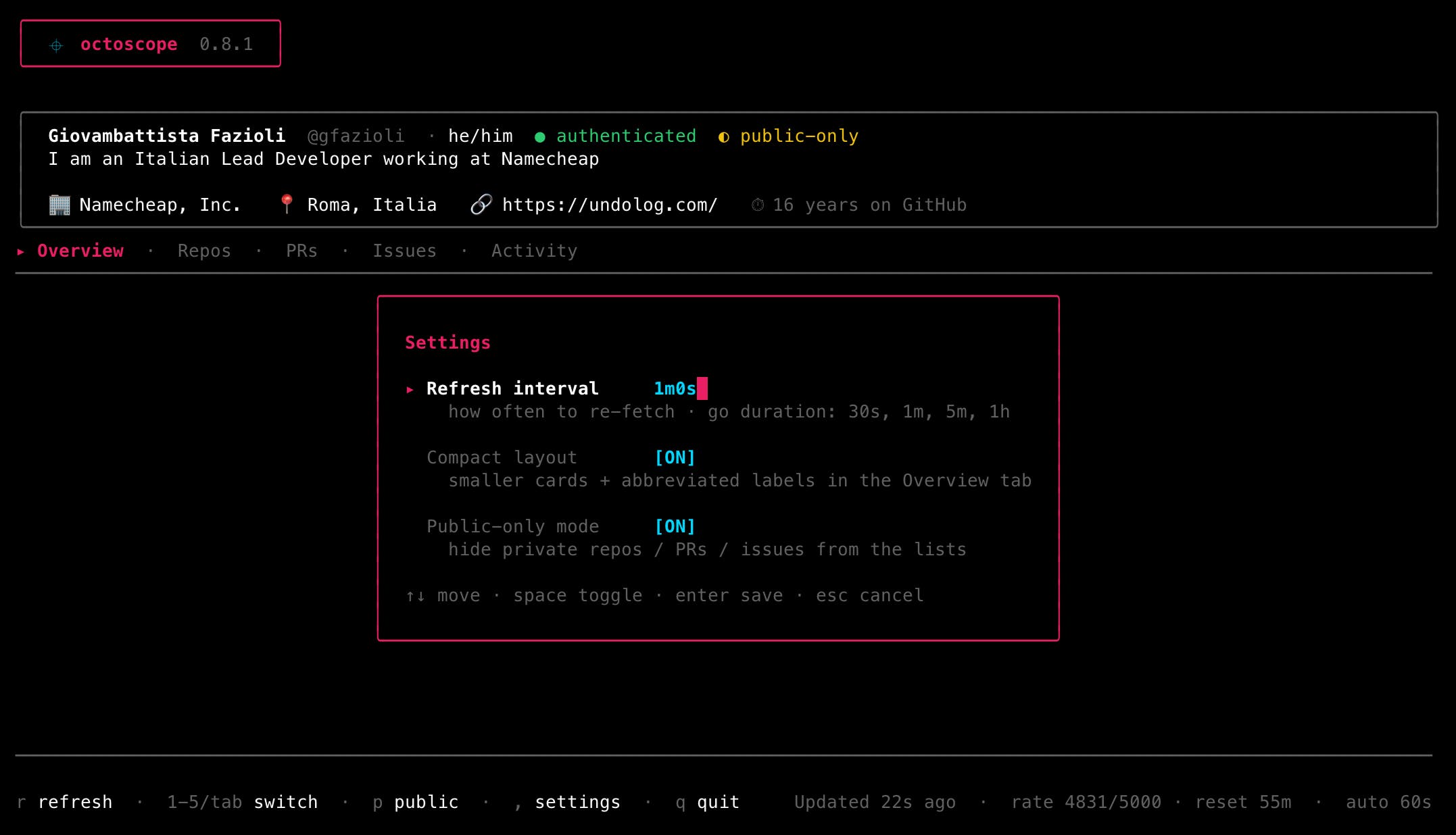Click the green authenticated status dot
Image resolution: width=1456 pixels, height=835 pixels.
point(539,137)
